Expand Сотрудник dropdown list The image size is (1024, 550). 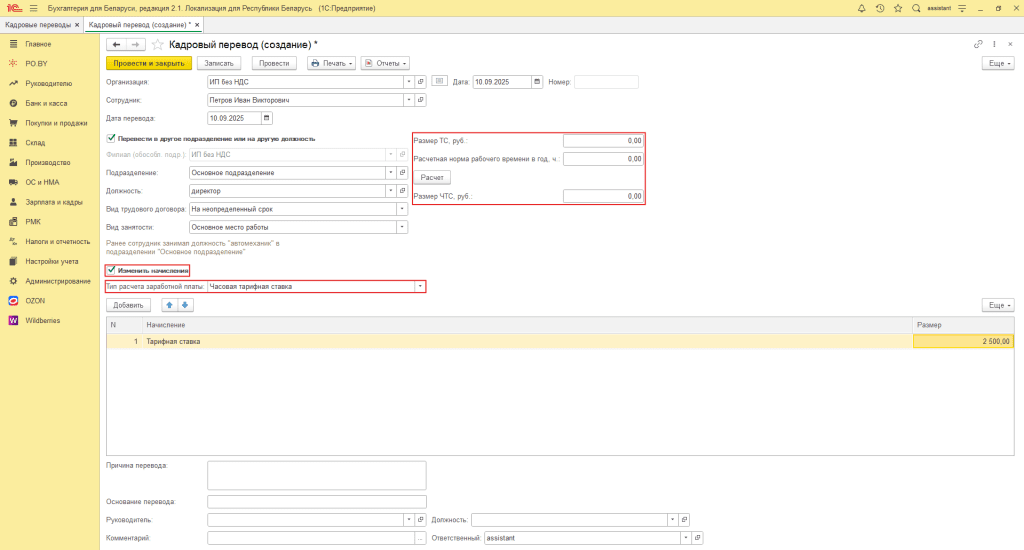click(409, 100)
